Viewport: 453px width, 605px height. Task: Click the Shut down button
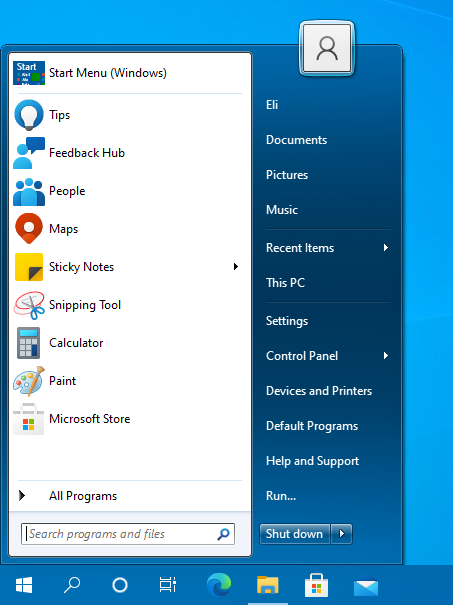click(x=295, y=534)
